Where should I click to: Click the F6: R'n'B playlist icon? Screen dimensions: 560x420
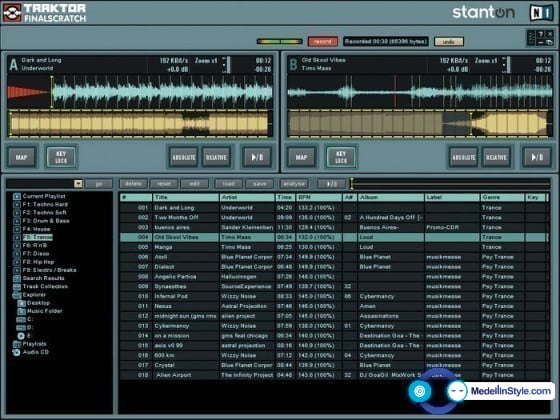coord(17,246)
